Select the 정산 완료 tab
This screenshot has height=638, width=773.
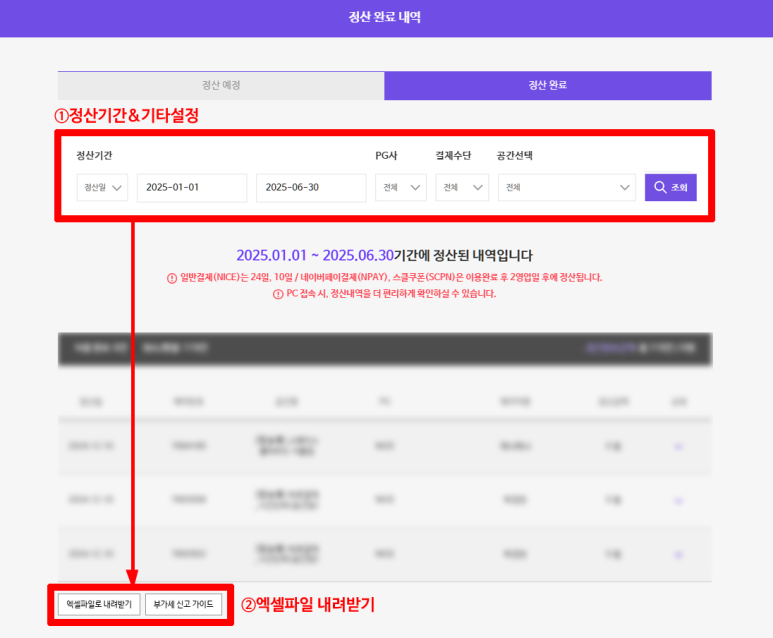(547, 85)
